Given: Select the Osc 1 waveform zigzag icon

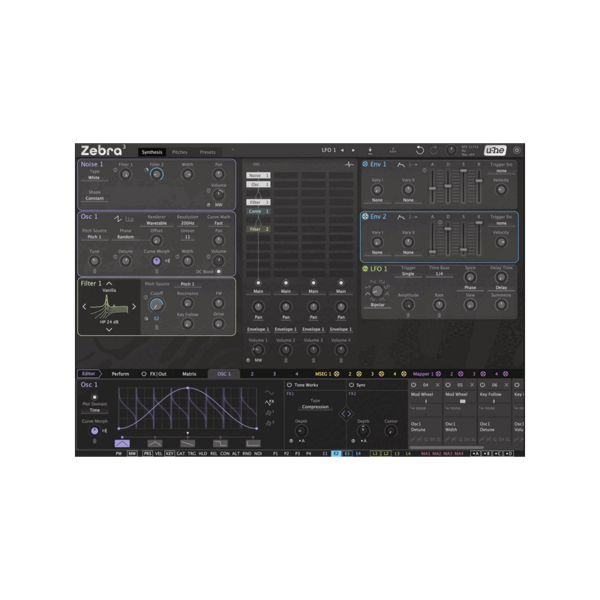Looking at the screenshot, I should click(x=118, y=218).
